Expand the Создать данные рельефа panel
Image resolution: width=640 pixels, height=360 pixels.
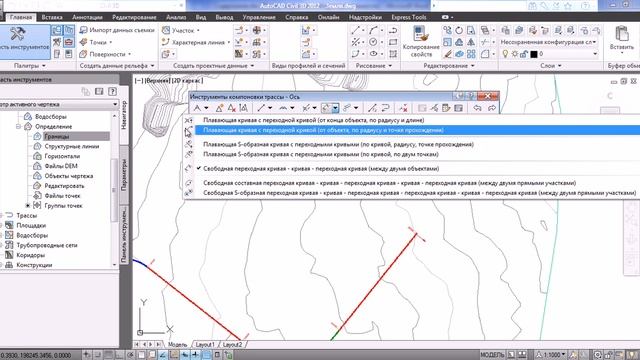point(117,66)
